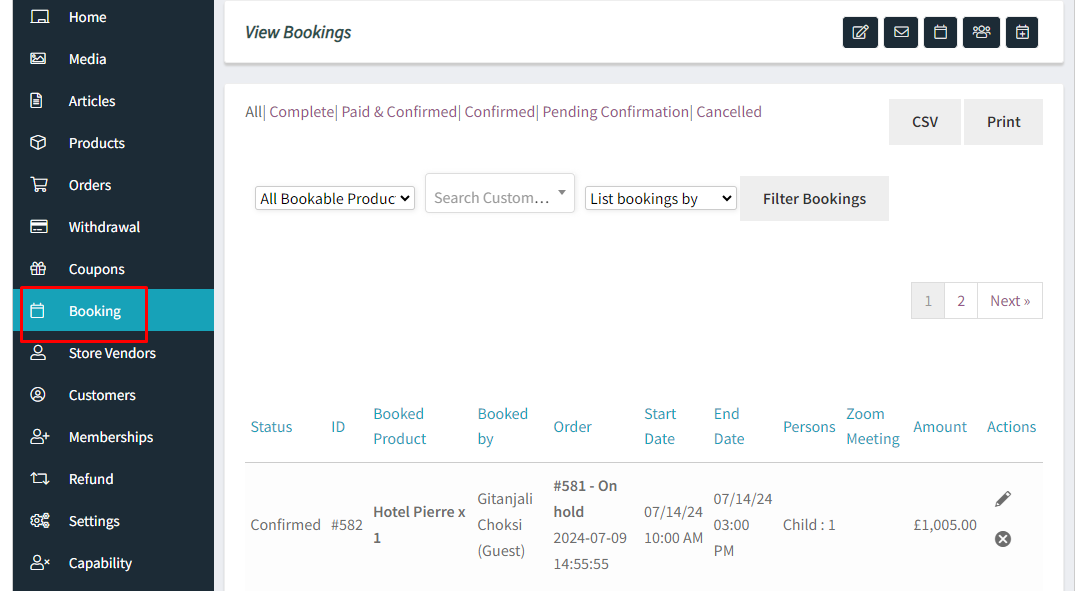Open Store Vendors menu item
The width and height of the screenshot is (1084, 591).
pyautogui.click(x=112, y=353)
